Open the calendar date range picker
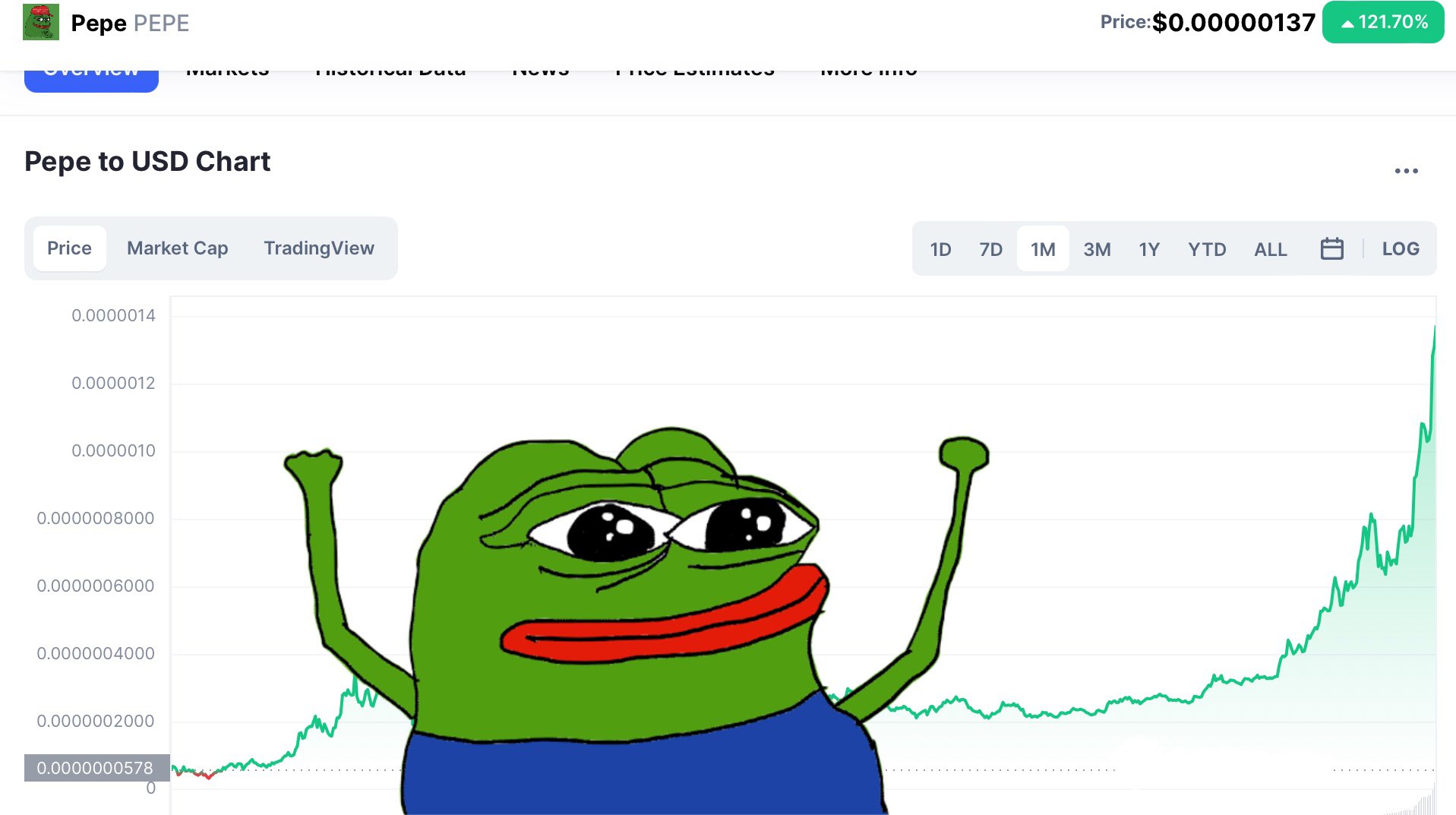 1331,248
